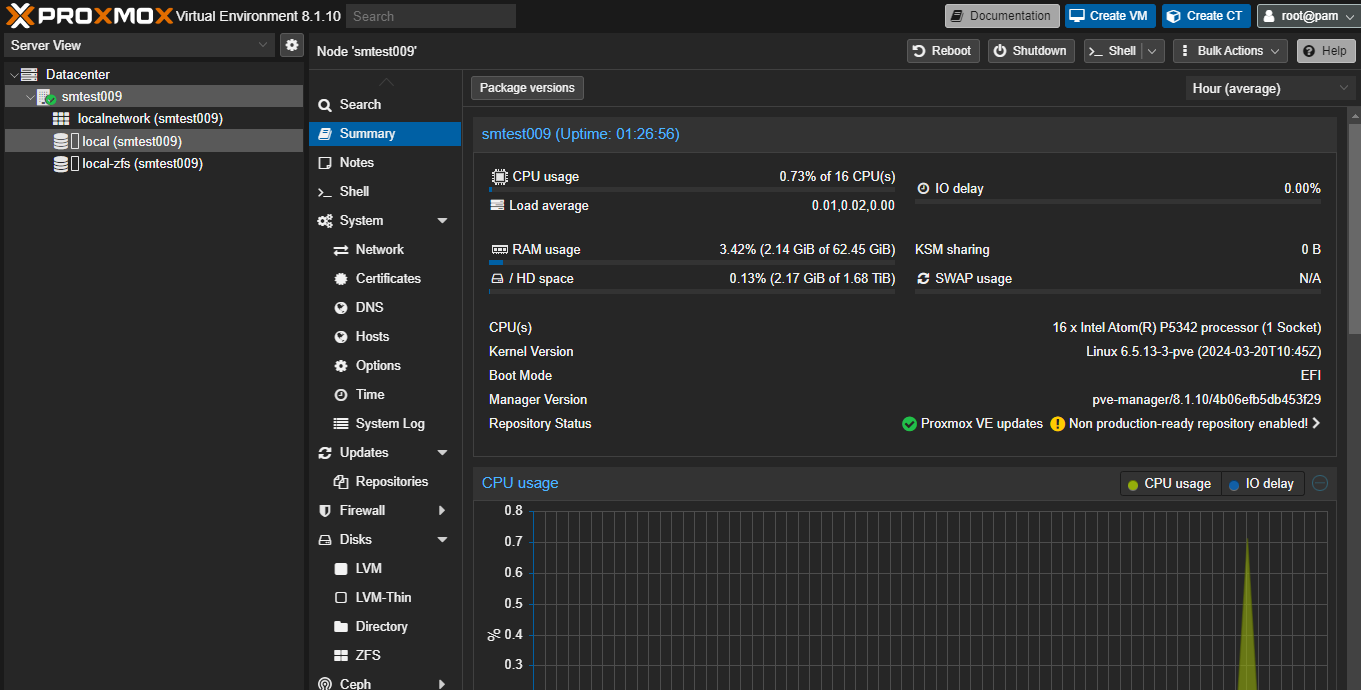Viewport: 1361px width, 690px height.
Task: Click the Create VM button
Action: point(1110,16)
